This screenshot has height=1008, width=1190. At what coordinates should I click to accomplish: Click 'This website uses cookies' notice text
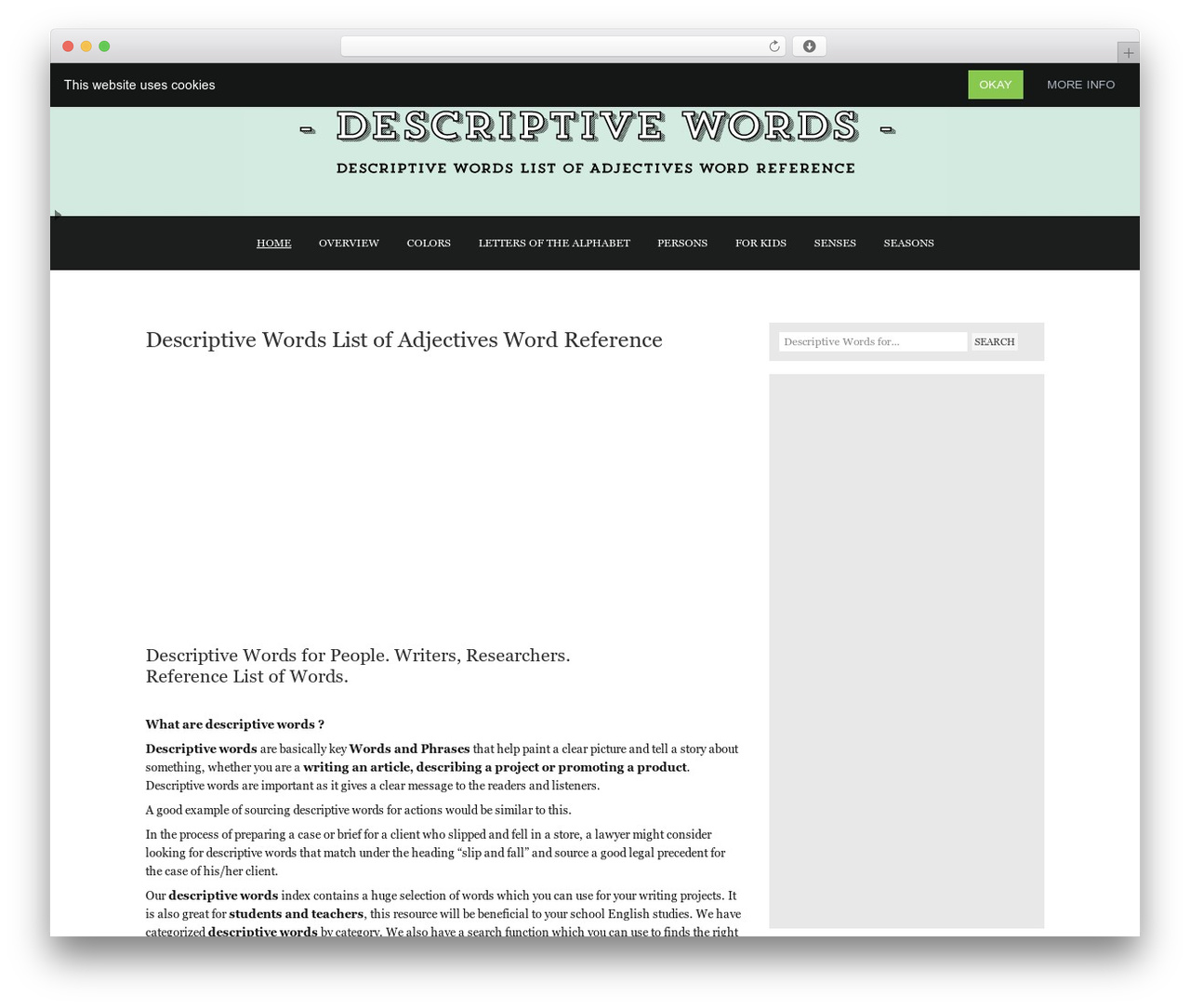click(139, 85)
